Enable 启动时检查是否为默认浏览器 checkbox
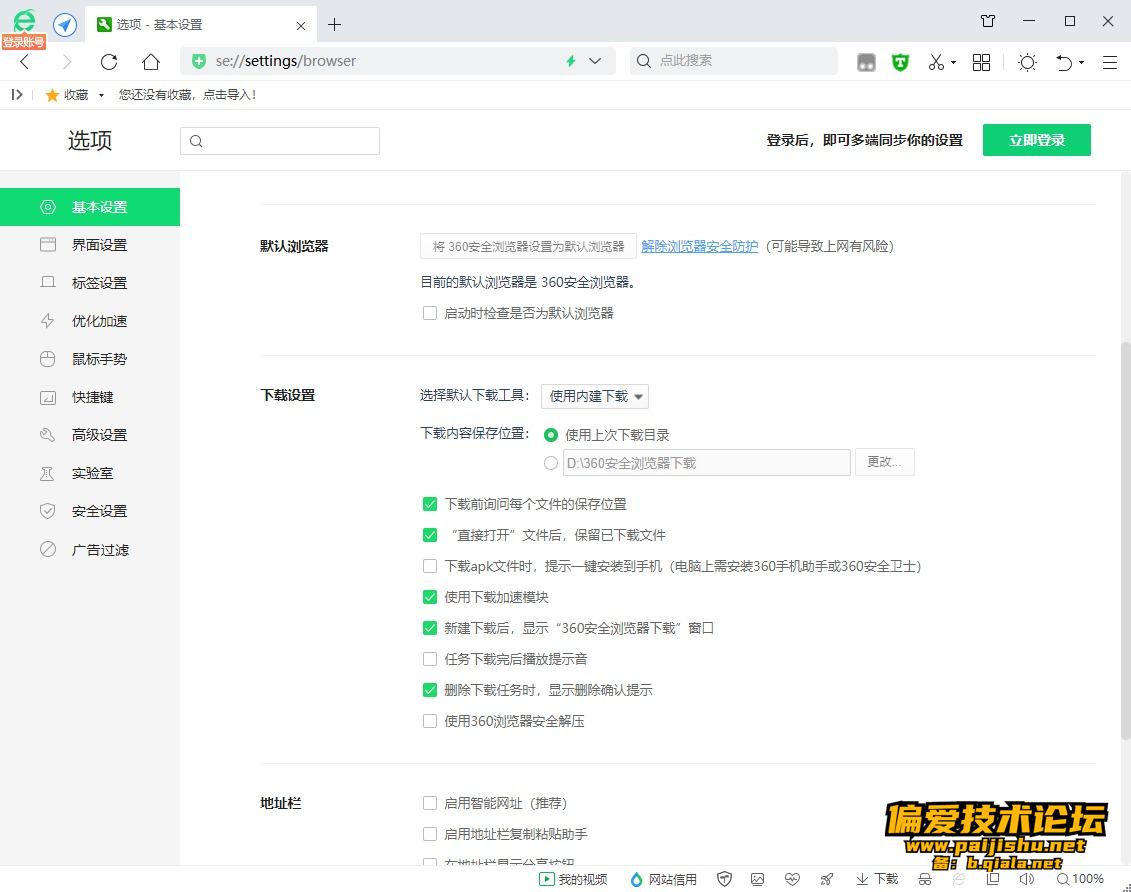 pyautogui.click(x=430, y=313)
